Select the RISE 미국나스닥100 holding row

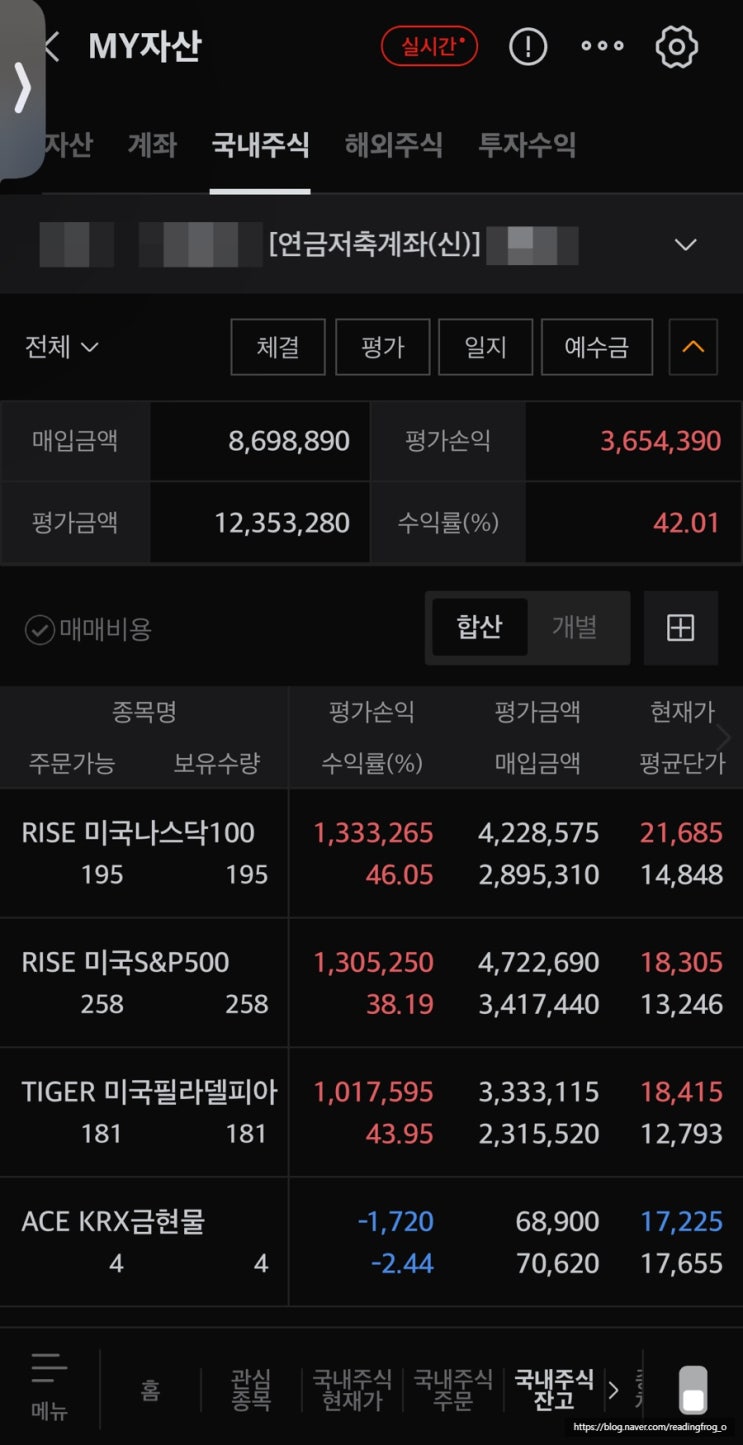pyautogui.click(x=371, y=853)
